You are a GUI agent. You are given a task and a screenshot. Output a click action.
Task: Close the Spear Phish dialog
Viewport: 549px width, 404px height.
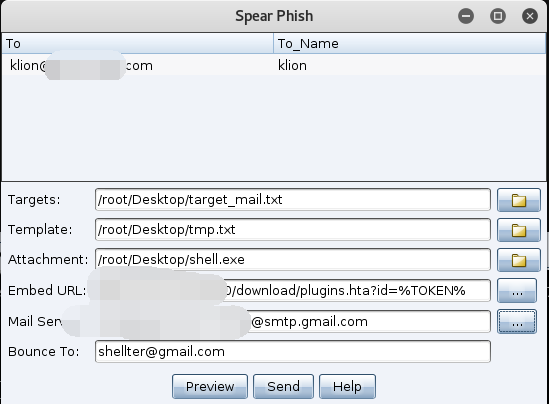coord(530,16)
